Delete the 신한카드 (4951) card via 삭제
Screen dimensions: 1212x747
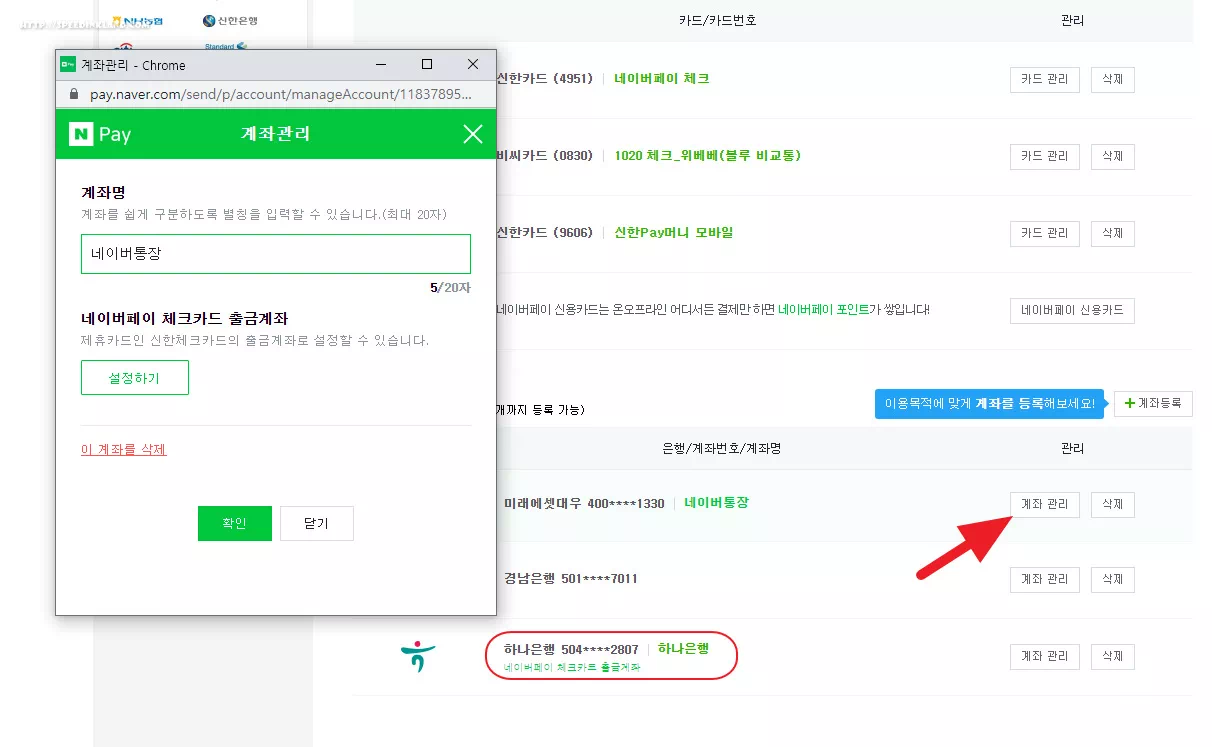(1112, 79)
